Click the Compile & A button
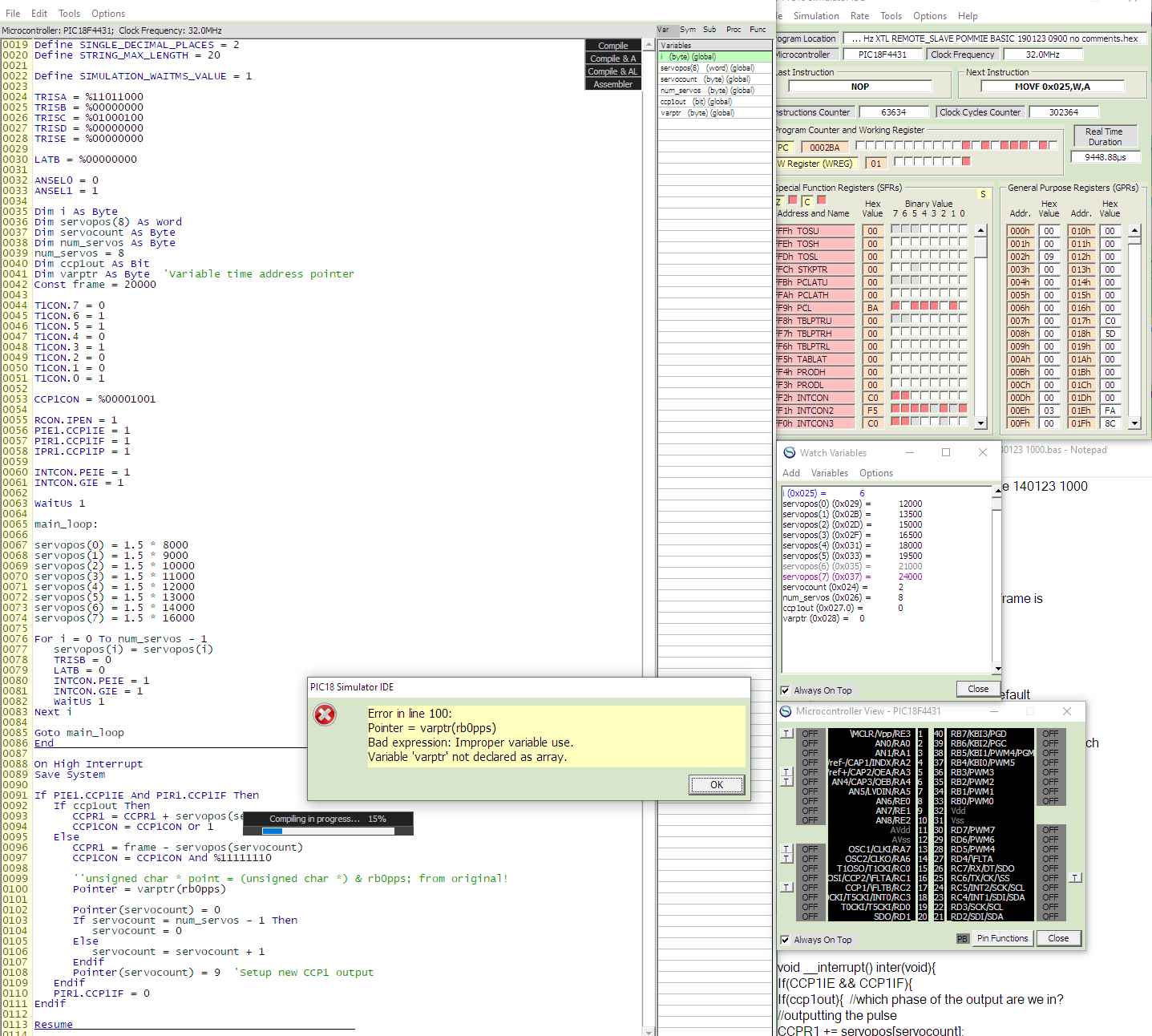Screen dimensions: 1152x1036 (613, 59)
